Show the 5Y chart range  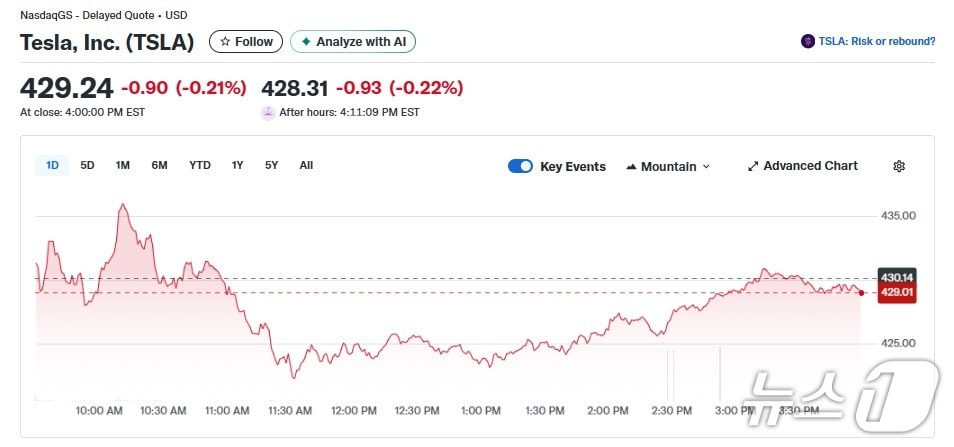[x=272, y=165]
